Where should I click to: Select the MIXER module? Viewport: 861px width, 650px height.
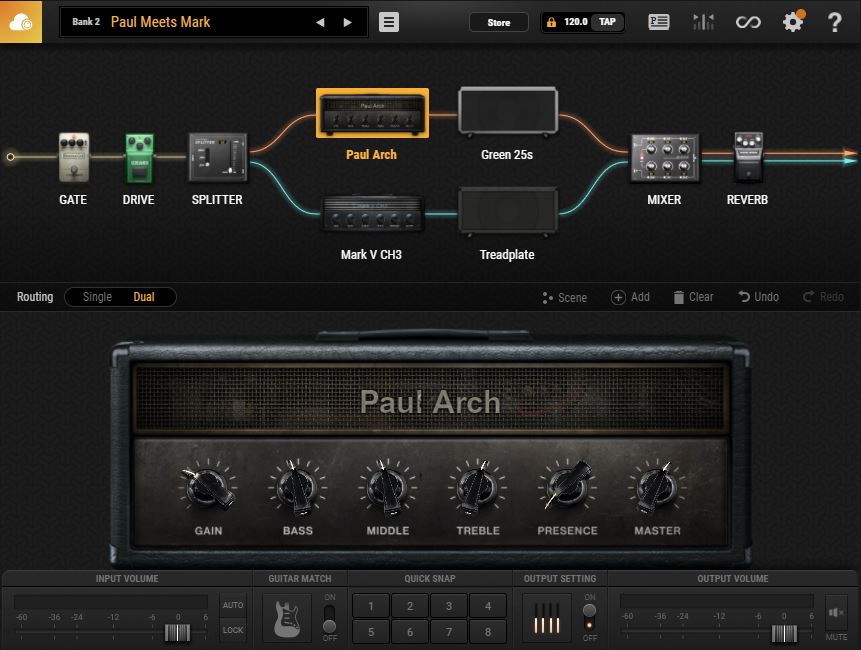coord(665,158)
